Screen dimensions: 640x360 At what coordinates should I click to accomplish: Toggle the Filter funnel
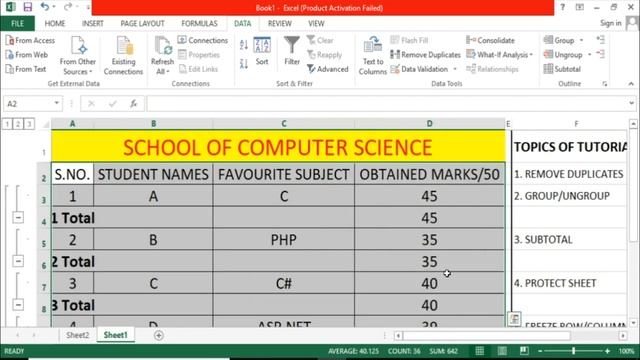pyautogui.click(x=292, y=51)
